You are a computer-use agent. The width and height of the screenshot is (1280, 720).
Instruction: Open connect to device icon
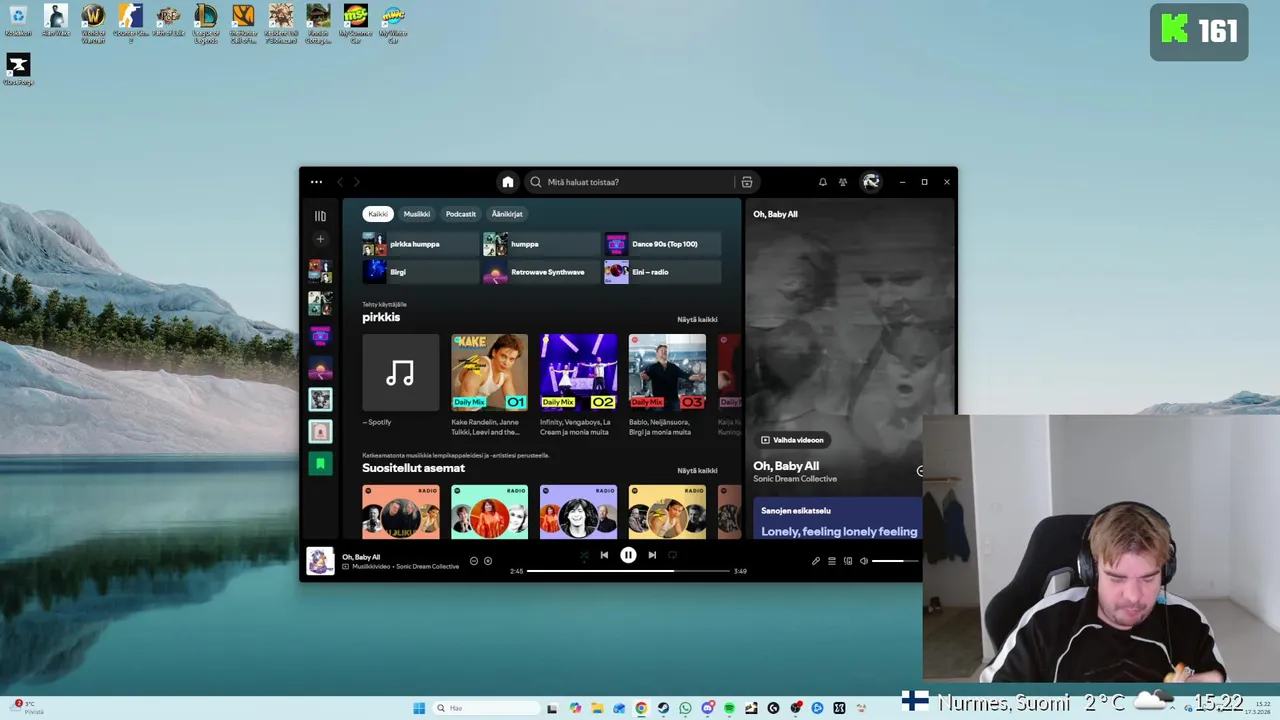tap(848, 561)
